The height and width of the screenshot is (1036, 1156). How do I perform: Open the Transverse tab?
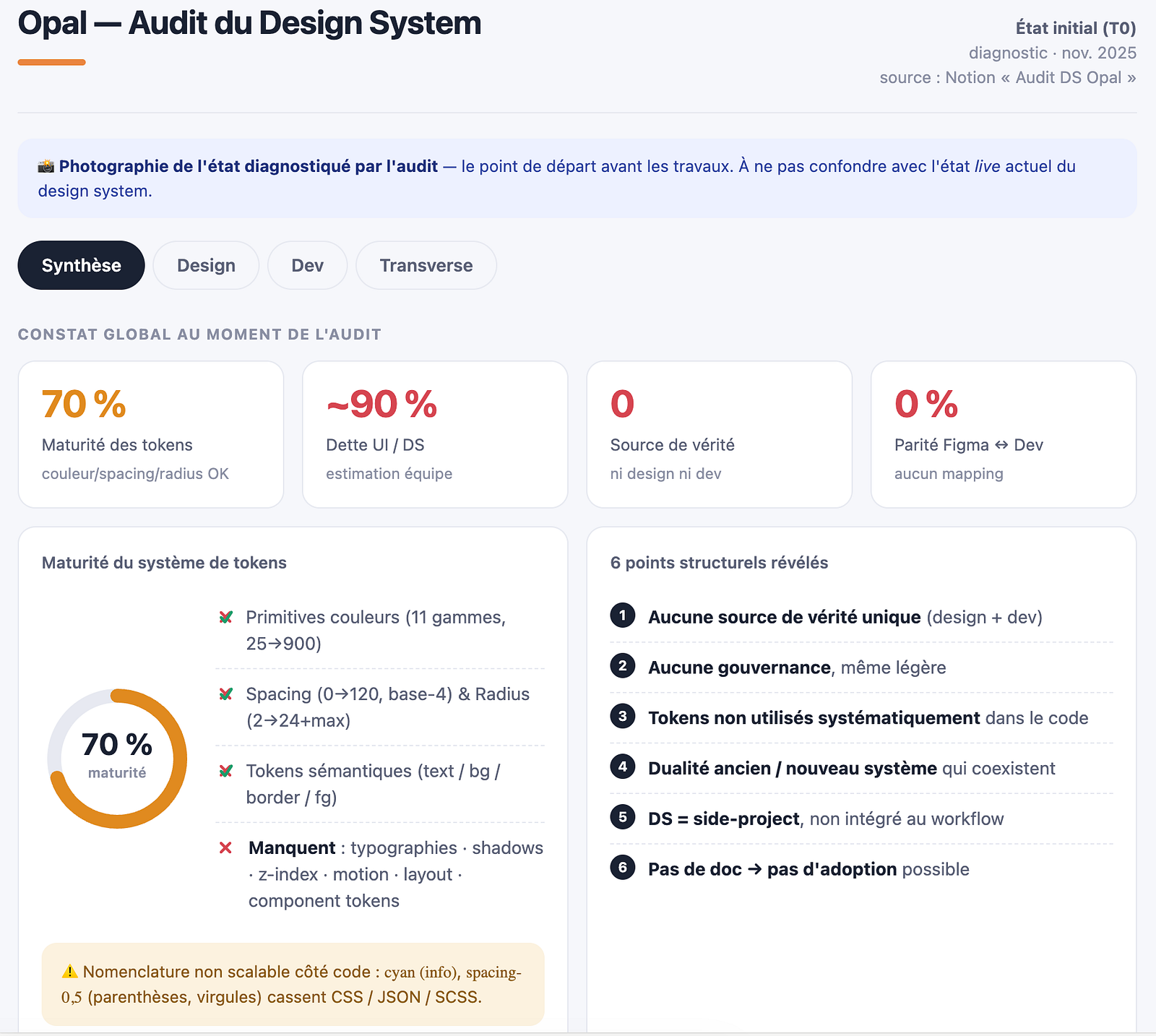[x=426, y=265]
